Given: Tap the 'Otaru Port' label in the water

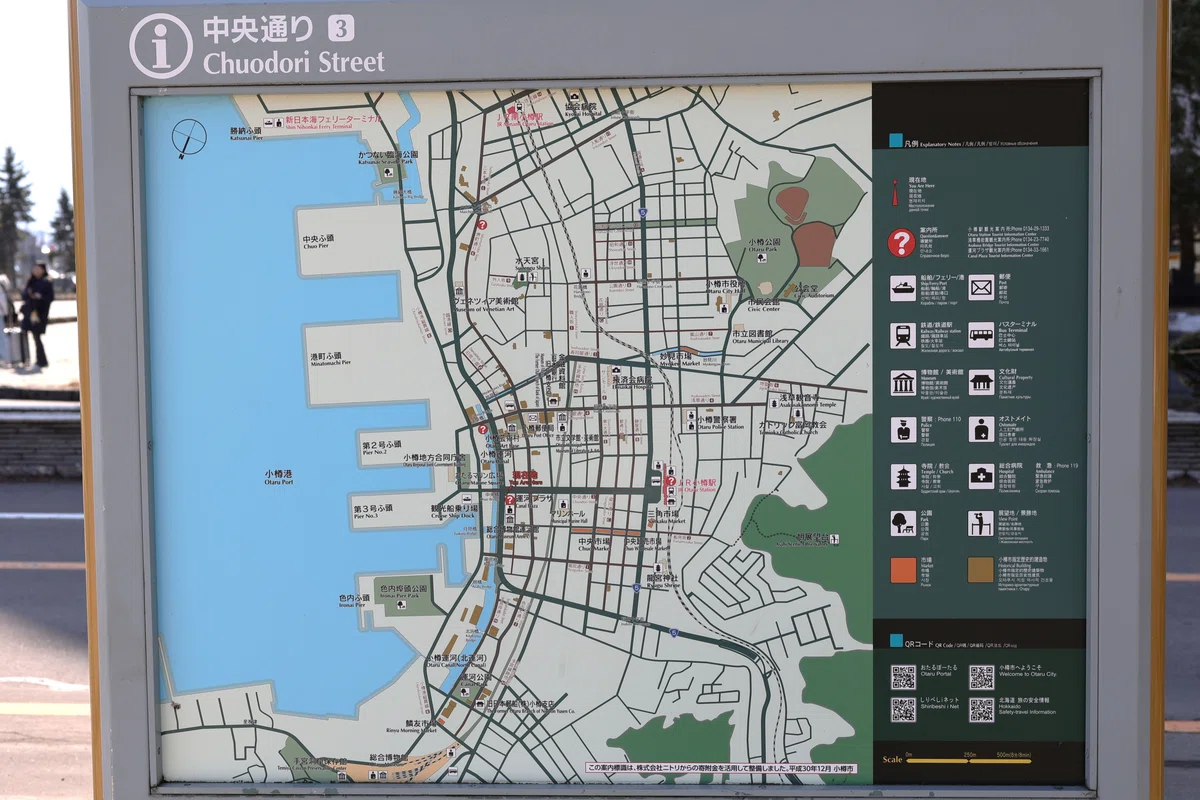Looking at the screenshot, I should pos(279,482).
